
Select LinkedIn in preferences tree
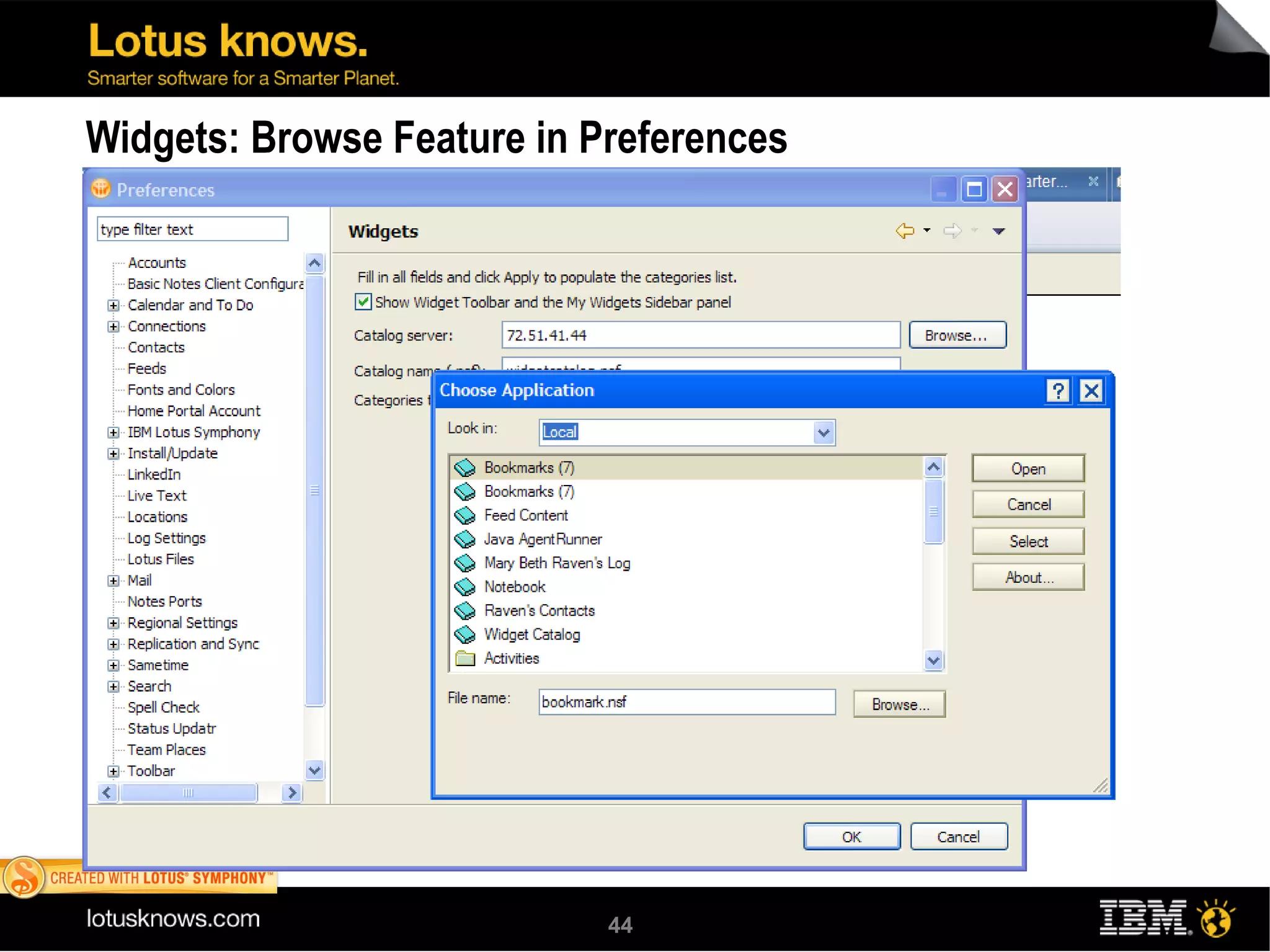click(154, 474)
